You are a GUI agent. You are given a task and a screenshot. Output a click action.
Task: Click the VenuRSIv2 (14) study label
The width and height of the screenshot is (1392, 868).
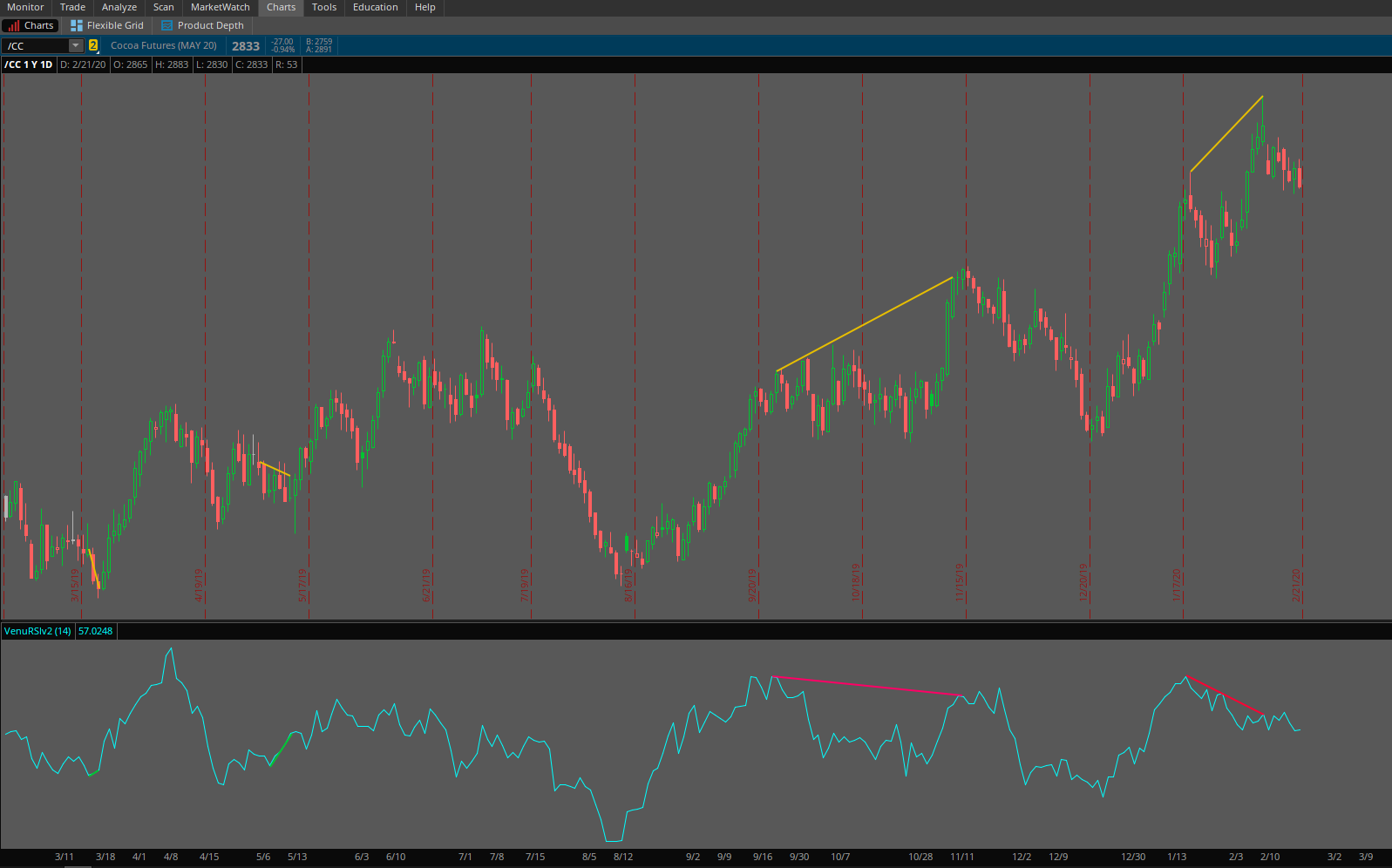(37, 631)
